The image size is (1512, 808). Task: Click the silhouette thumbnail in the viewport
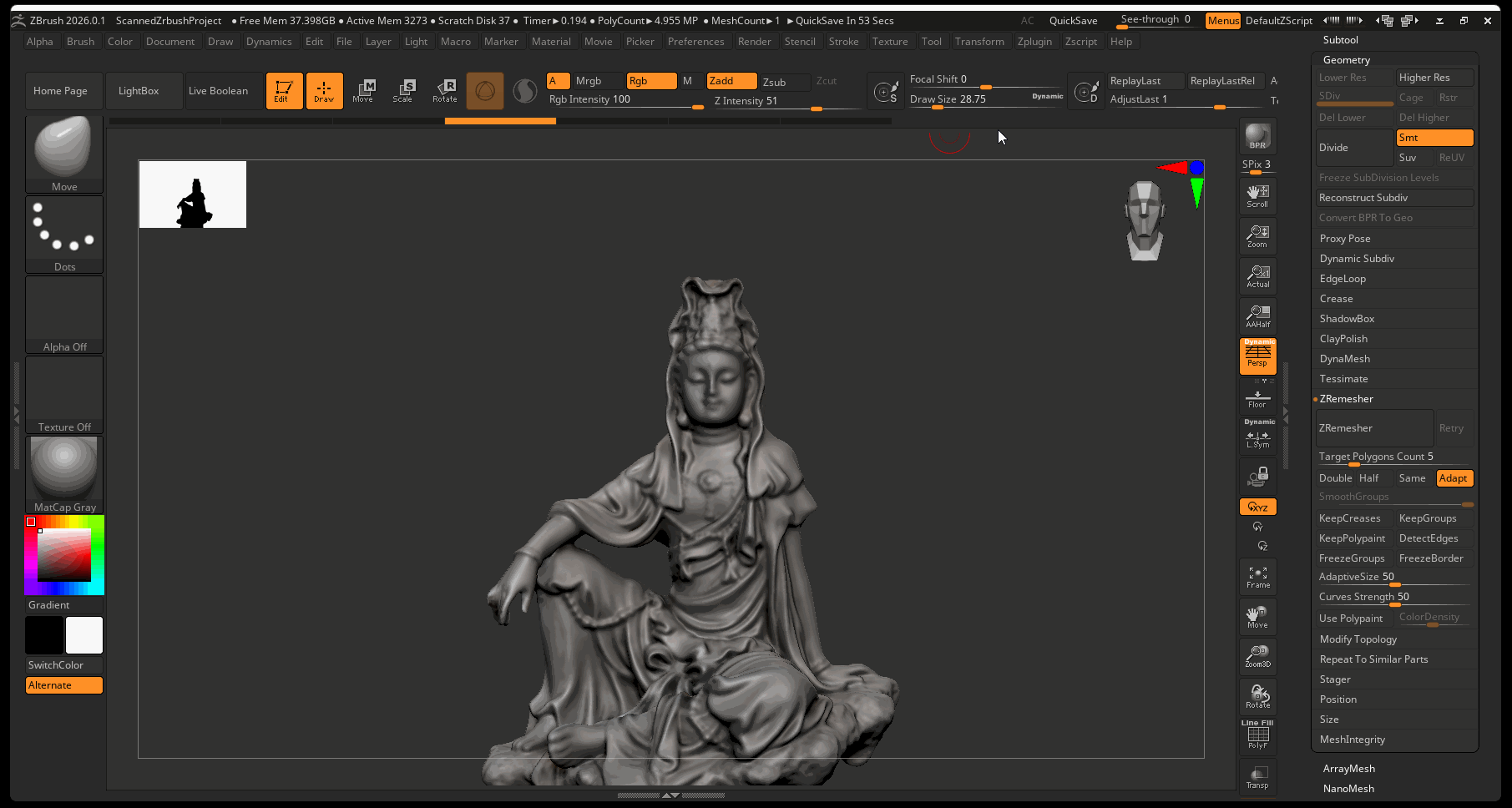click(193, 194)
